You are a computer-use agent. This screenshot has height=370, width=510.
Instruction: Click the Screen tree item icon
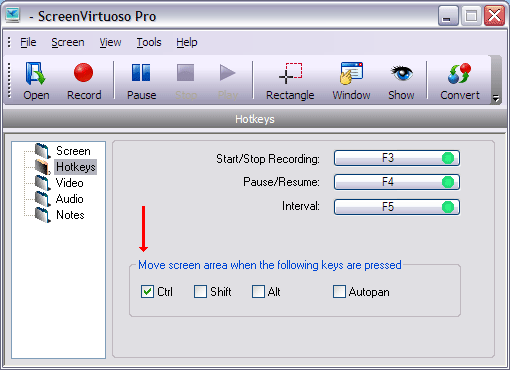point(43,151)
